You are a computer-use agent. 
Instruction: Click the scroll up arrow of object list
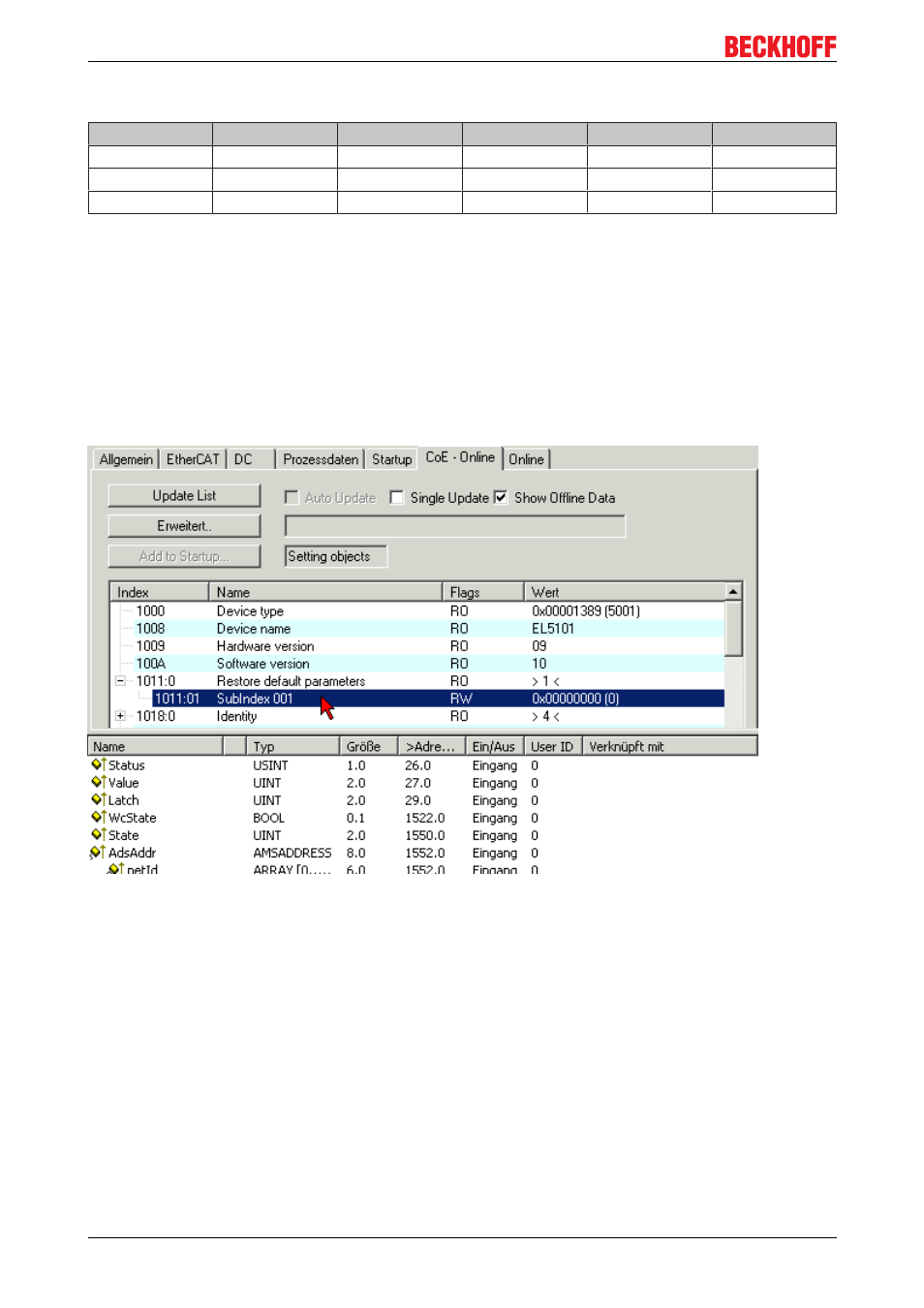coord(734,591)
